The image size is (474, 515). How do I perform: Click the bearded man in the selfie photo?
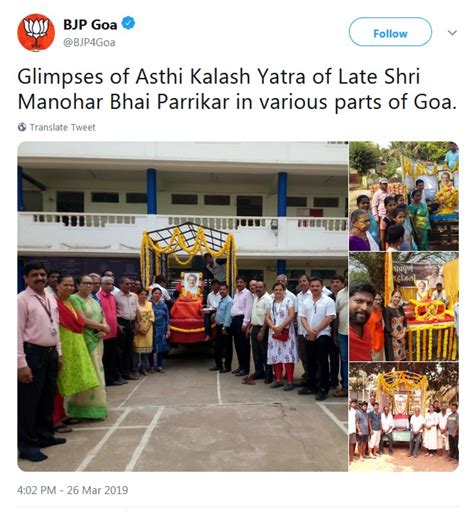coord(361,320)
